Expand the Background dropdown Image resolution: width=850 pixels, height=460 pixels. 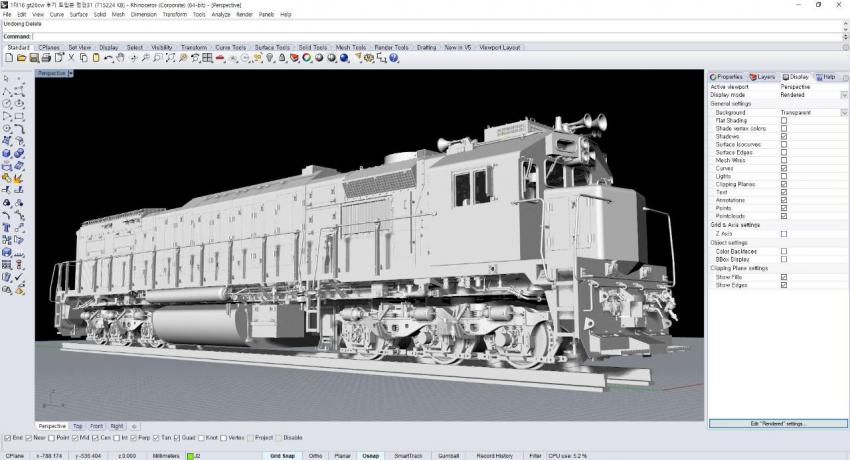[x=844, y=113]
